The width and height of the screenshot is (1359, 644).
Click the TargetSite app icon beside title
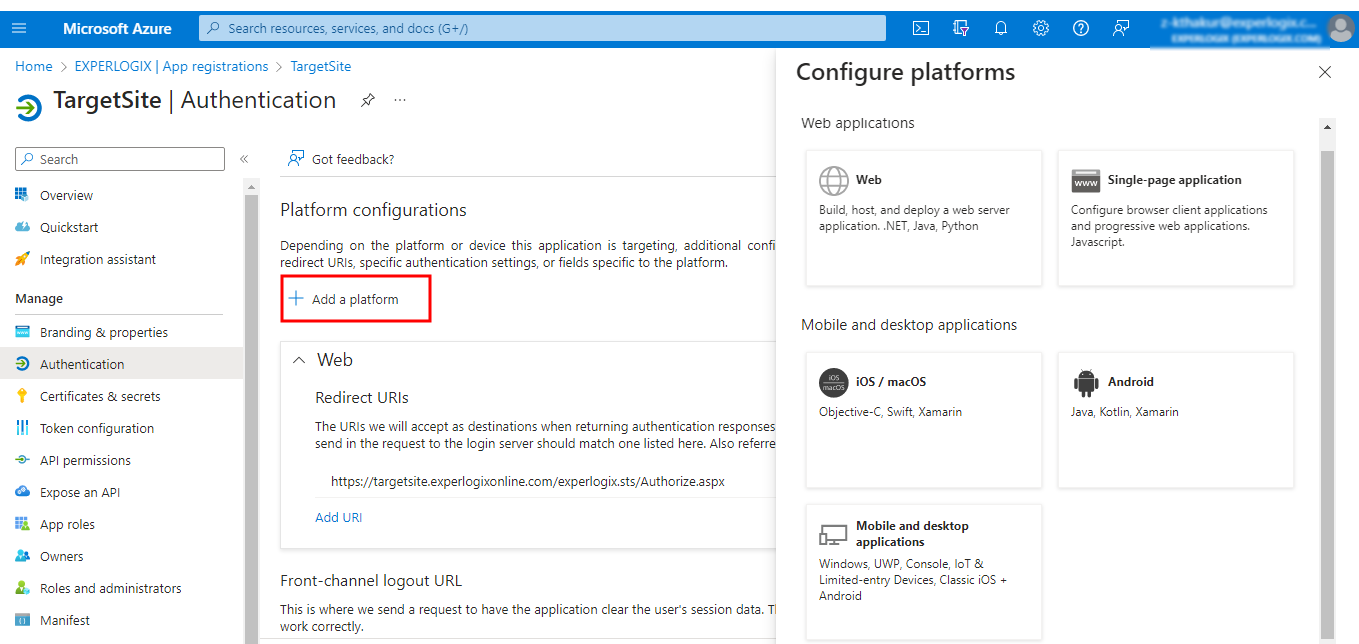[x=29, y=107]
